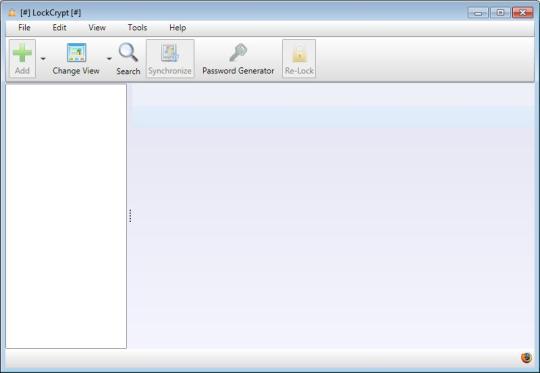Click the green plus Add icon
Viewport: 540px width, 373px height.
point(22,53)
